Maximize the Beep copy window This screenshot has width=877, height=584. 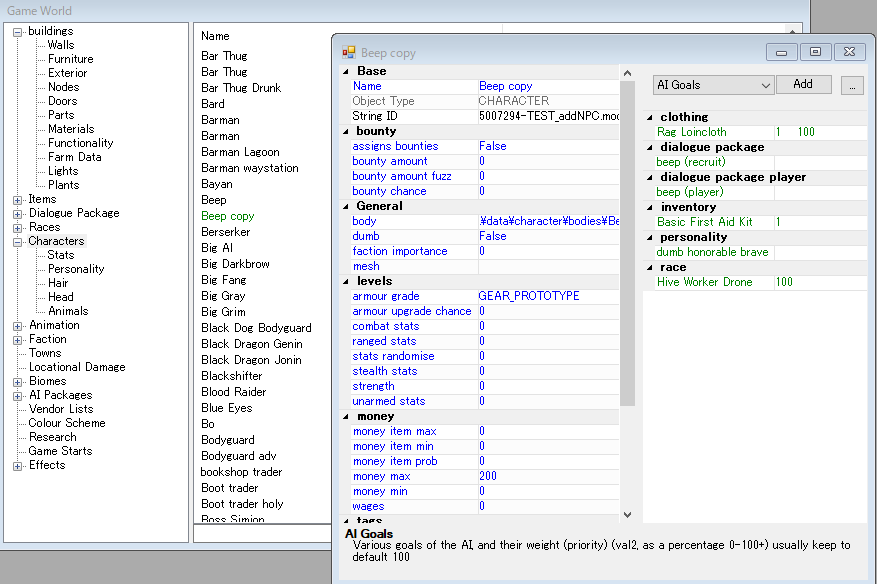[x=815, y=52]
